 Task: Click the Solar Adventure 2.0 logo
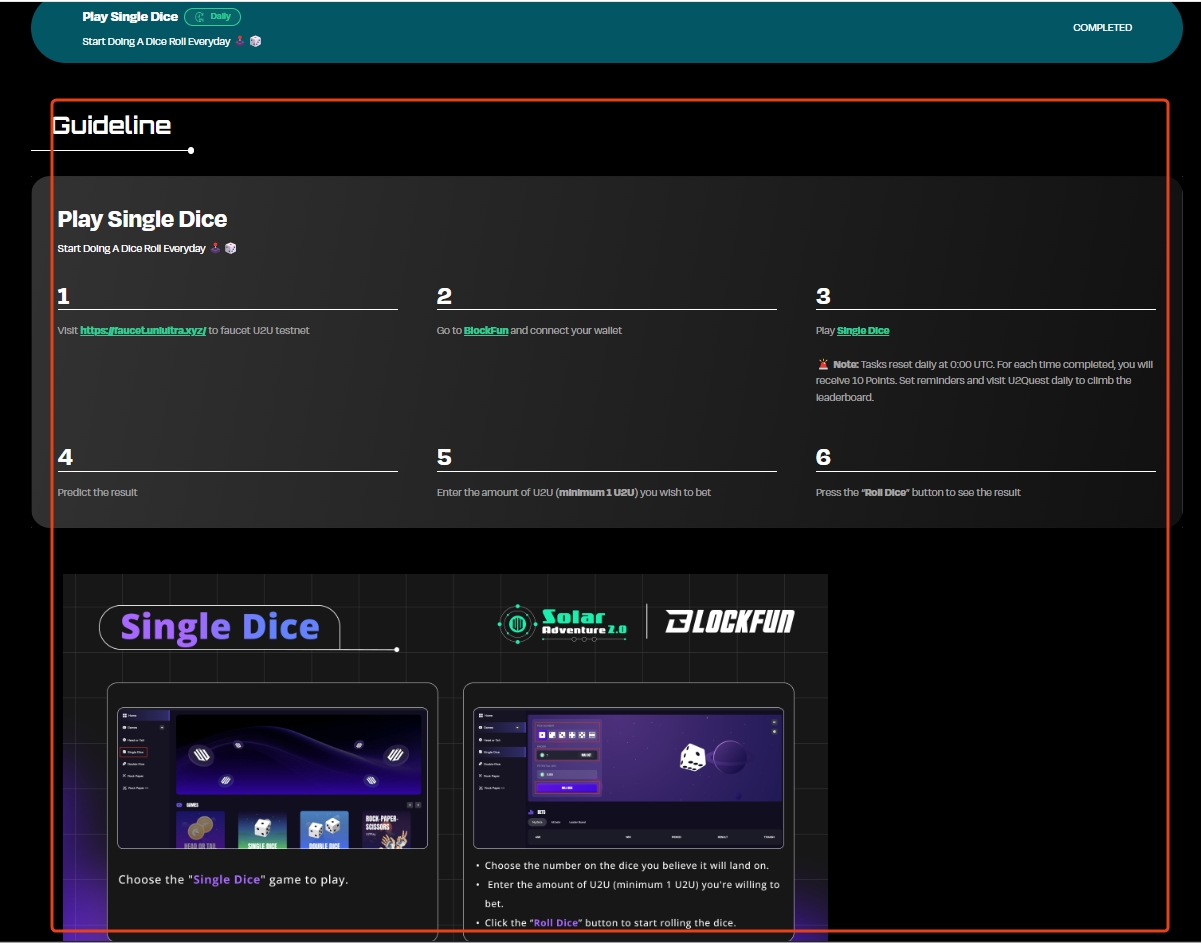pos(562,623)
